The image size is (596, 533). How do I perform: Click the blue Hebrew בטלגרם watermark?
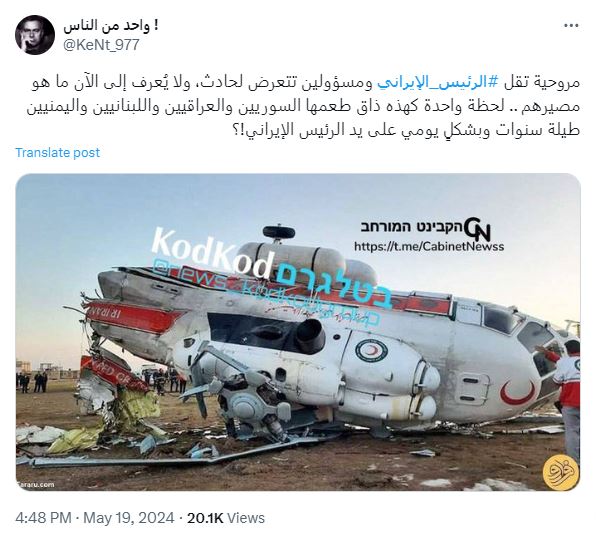pyautogui.click(x=334, y=288)
